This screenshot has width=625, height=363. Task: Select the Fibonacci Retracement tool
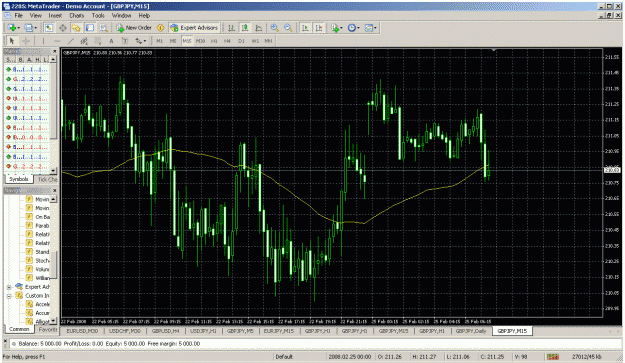tap(98, 41)
